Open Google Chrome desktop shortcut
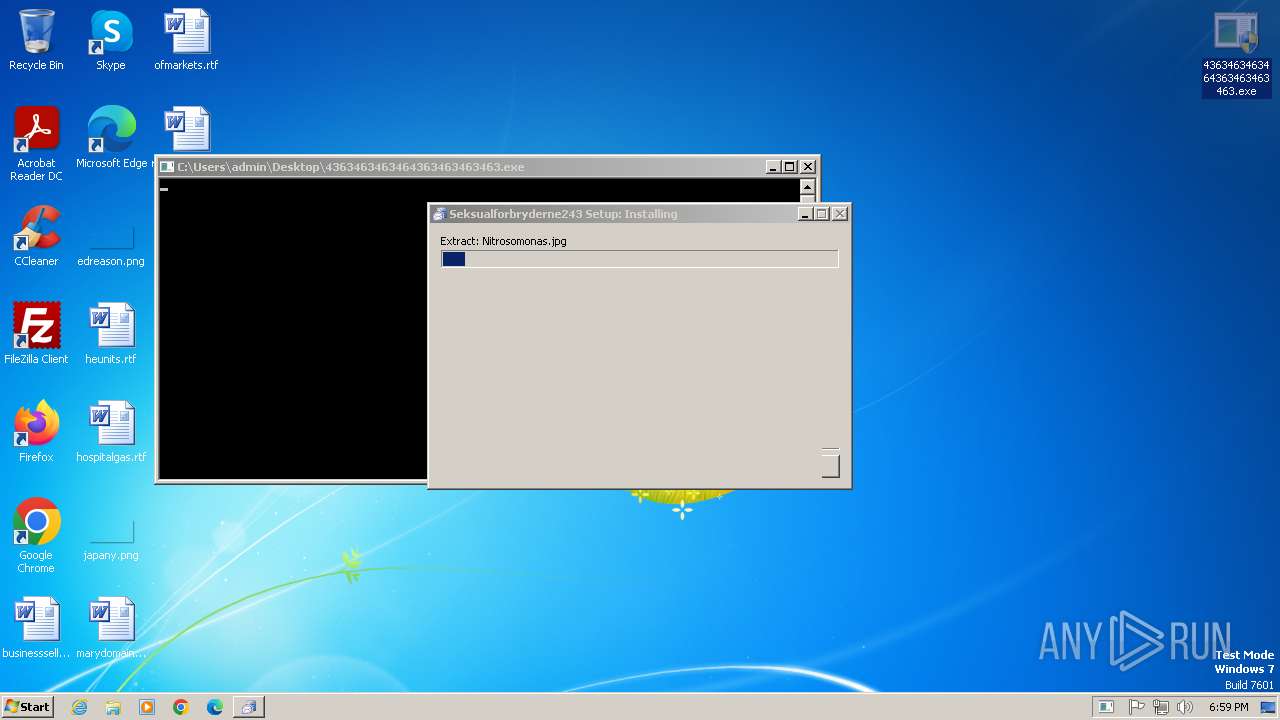Image resolution: width=1280 pixels, height=720 pixels. pos(36,536)
